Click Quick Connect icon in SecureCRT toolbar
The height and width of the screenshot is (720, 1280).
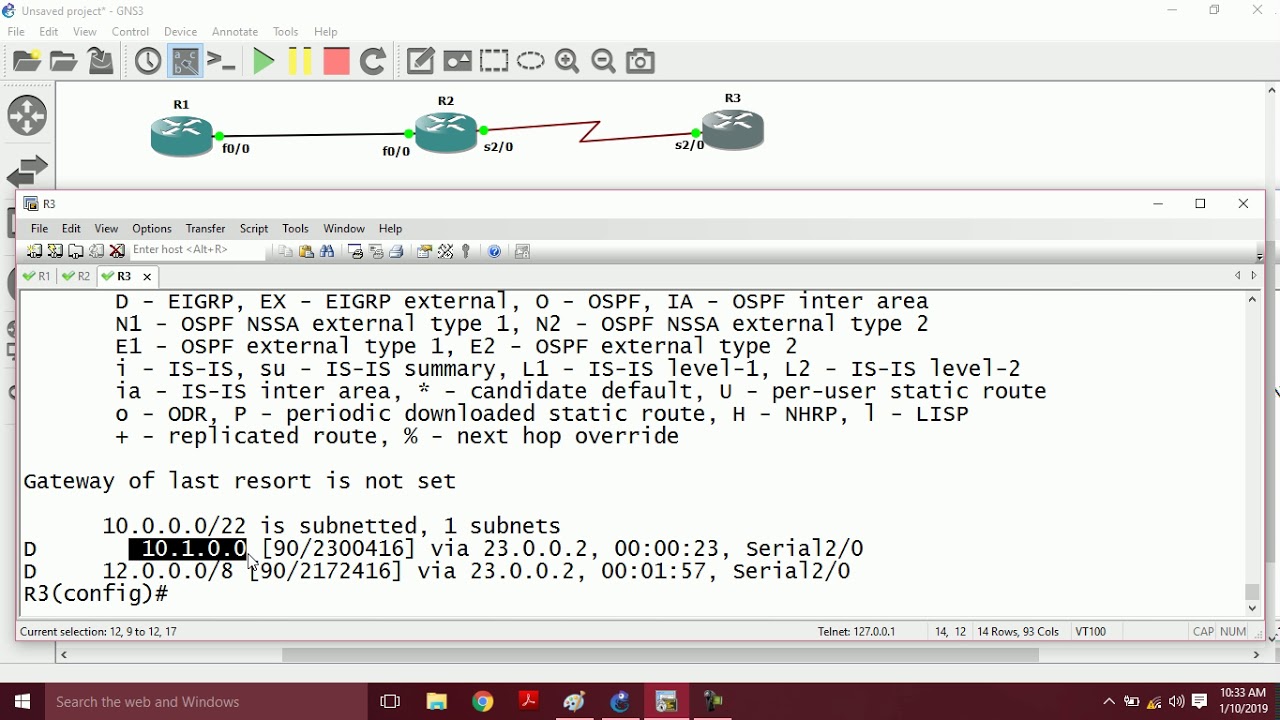point(55,251)
